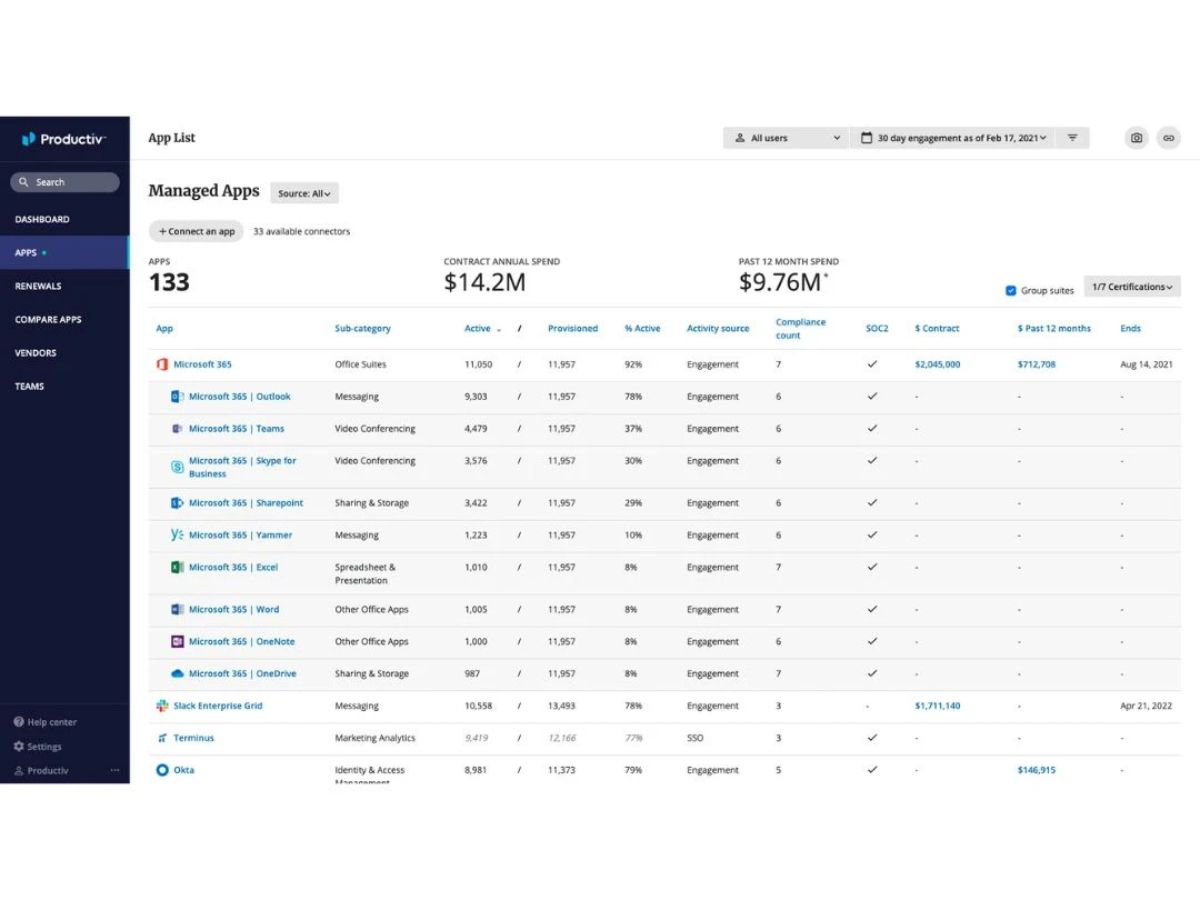Click Connect an app button
This screenshot has height=900, width=1200.
click(196, 231)
